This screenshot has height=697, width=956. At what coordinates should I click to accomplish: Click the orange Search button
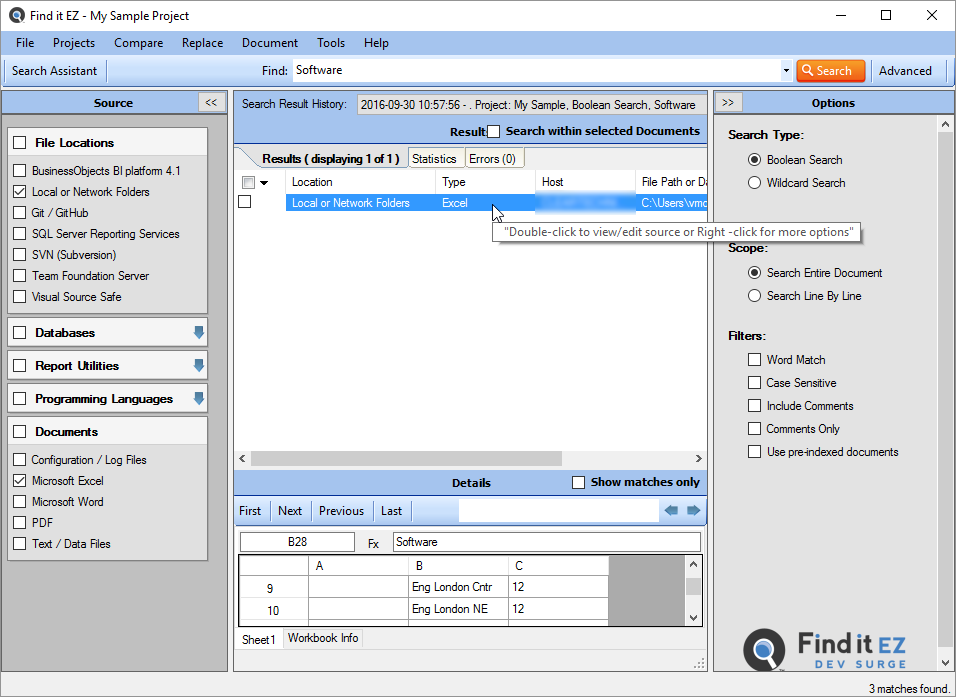830,71
